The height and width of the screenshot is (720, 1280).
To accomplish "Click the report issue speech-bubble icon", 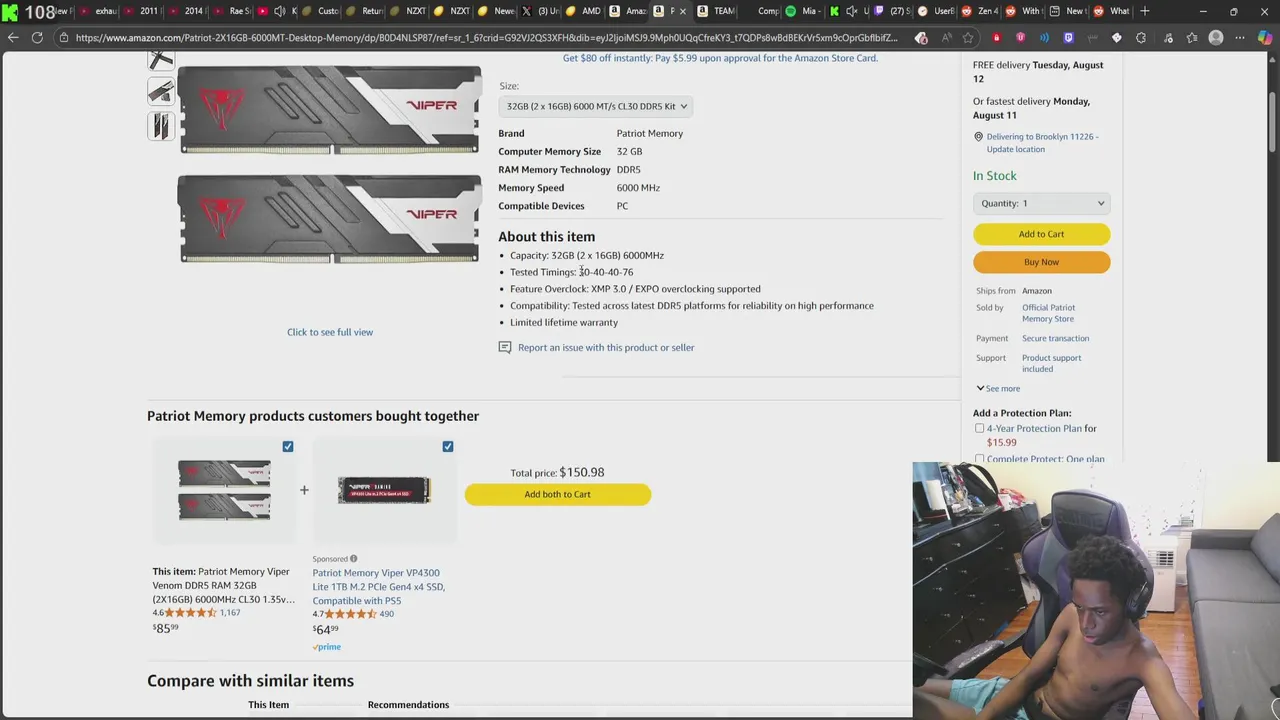I will 505,347.
